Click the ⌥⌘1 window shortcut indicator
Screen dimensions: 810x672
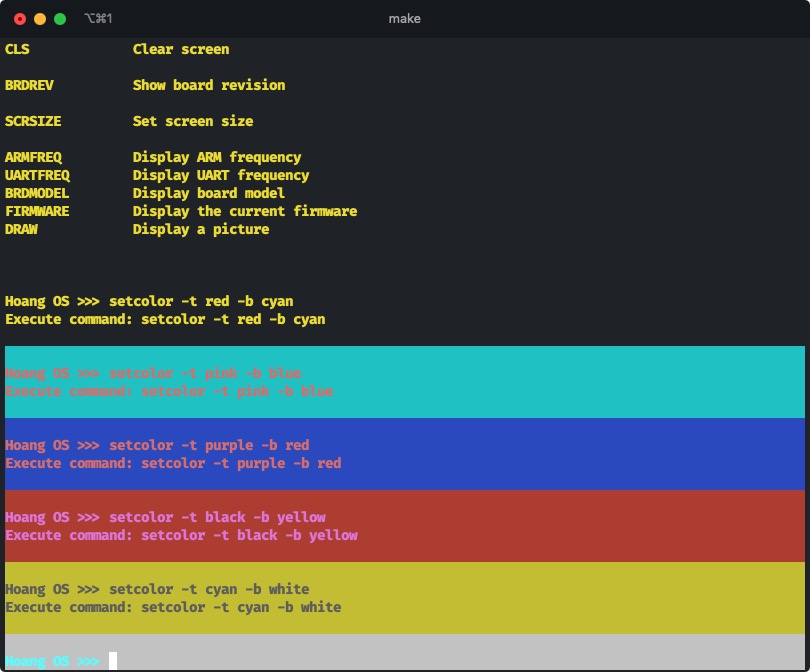click(98, 19)
